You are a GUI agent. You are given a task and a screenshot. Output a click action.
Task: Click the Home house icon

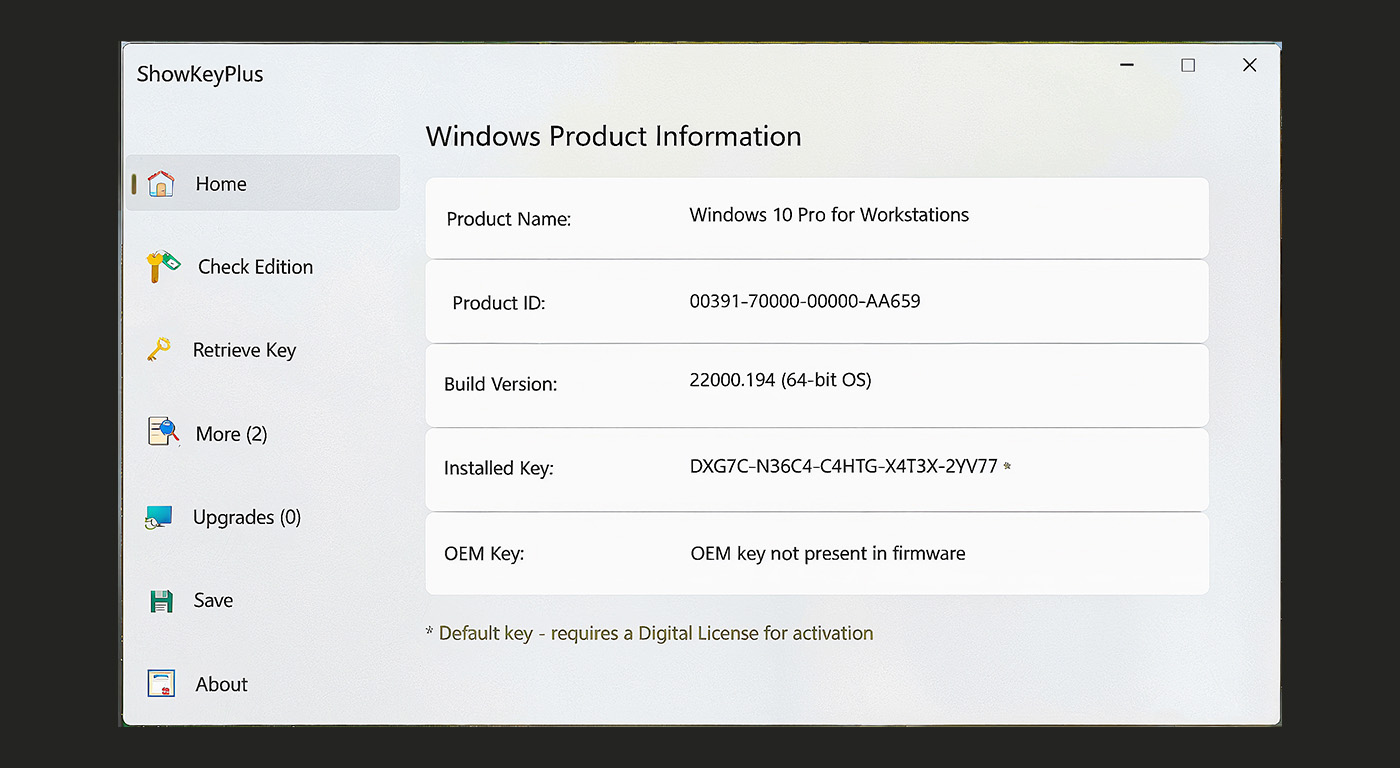tap(161, 184)
